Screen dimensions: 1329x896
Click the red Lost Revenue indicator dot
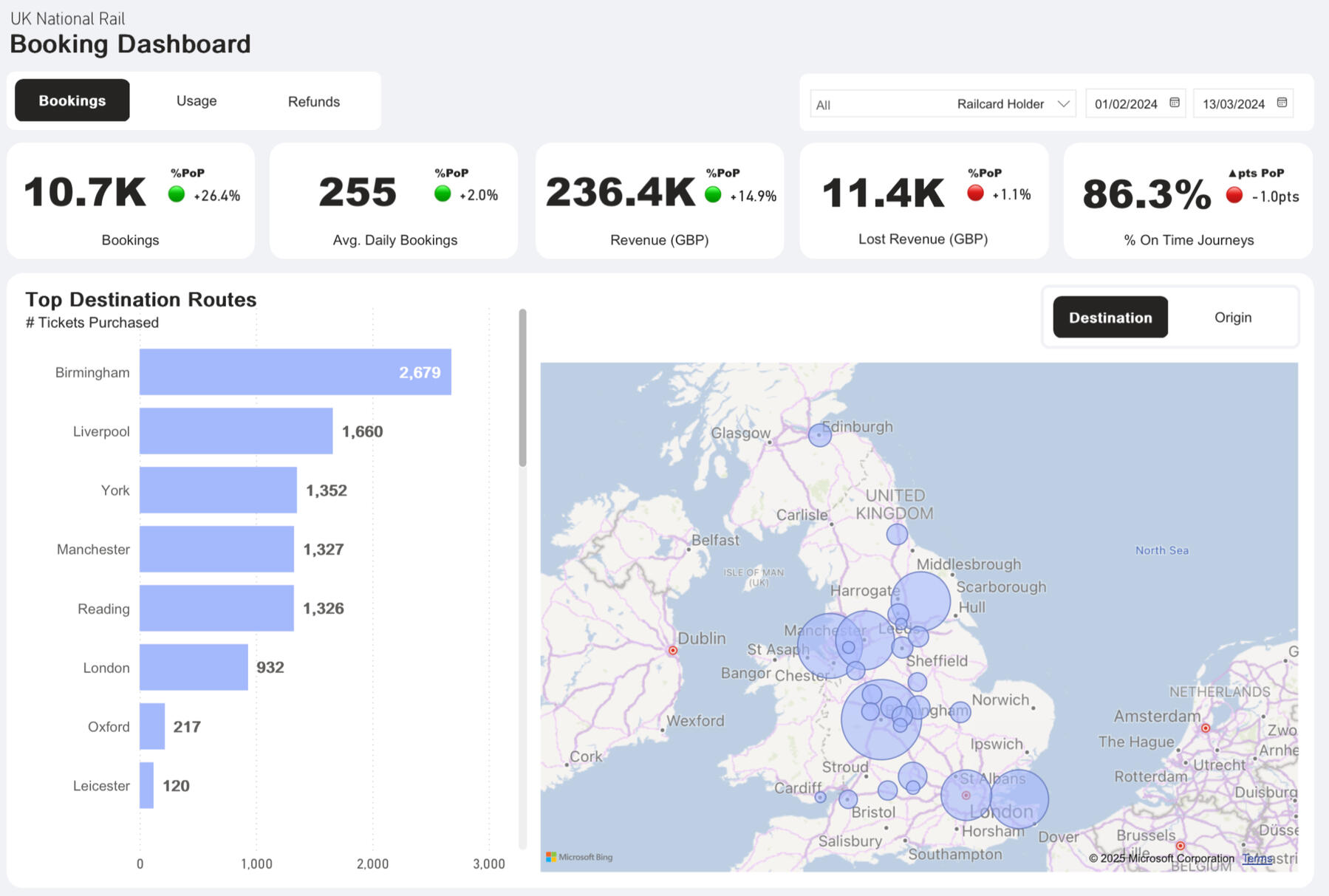click(975, 194)
